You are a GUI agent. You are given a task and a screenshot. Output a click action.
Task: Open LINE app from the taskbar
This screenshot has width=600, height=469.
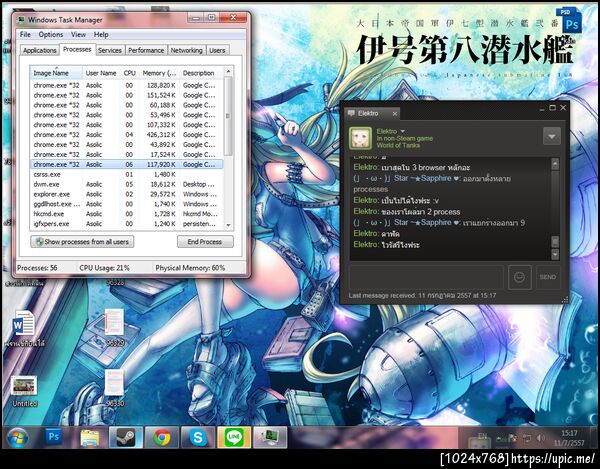pyautogui.click(x=234, y=438)
